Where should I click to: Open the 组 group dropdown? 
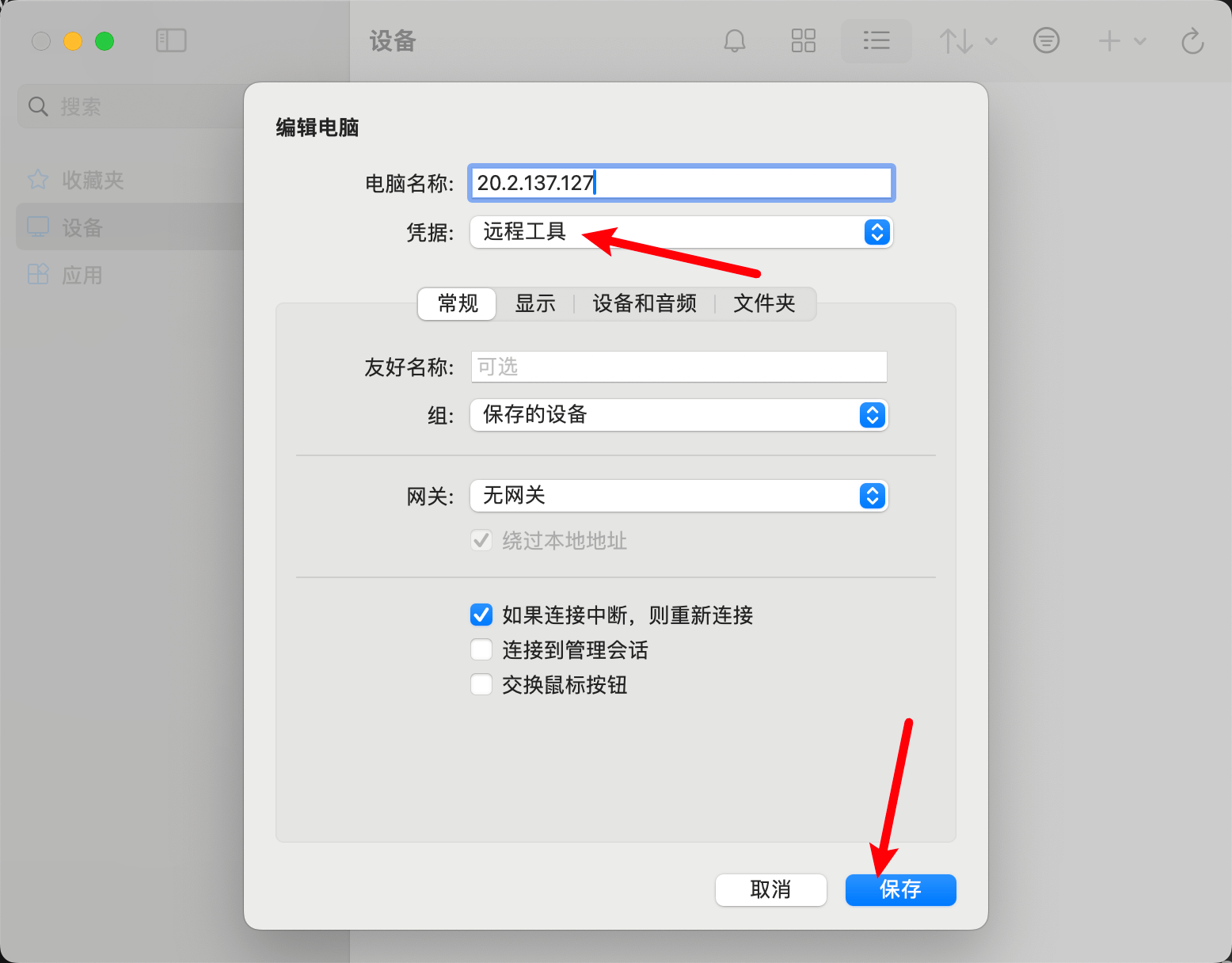point(679,415)
